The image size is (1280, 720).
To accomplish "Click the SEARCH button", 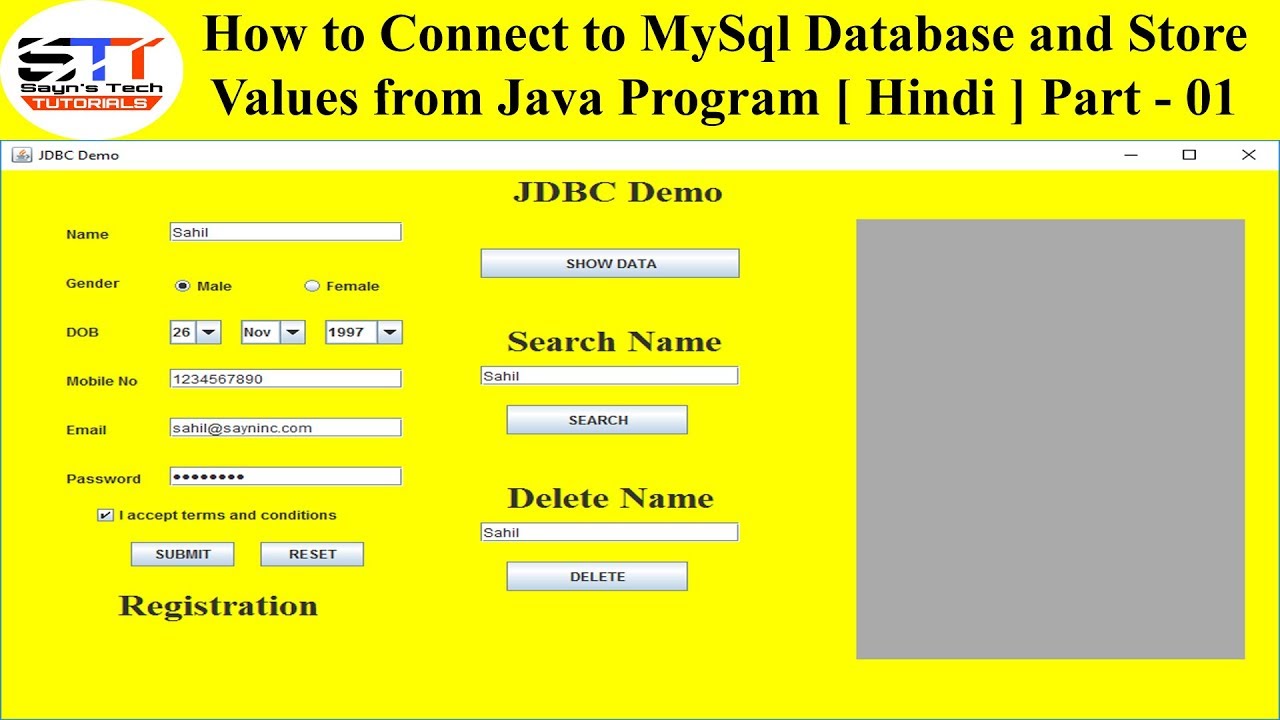I will (x=597, y=420).
